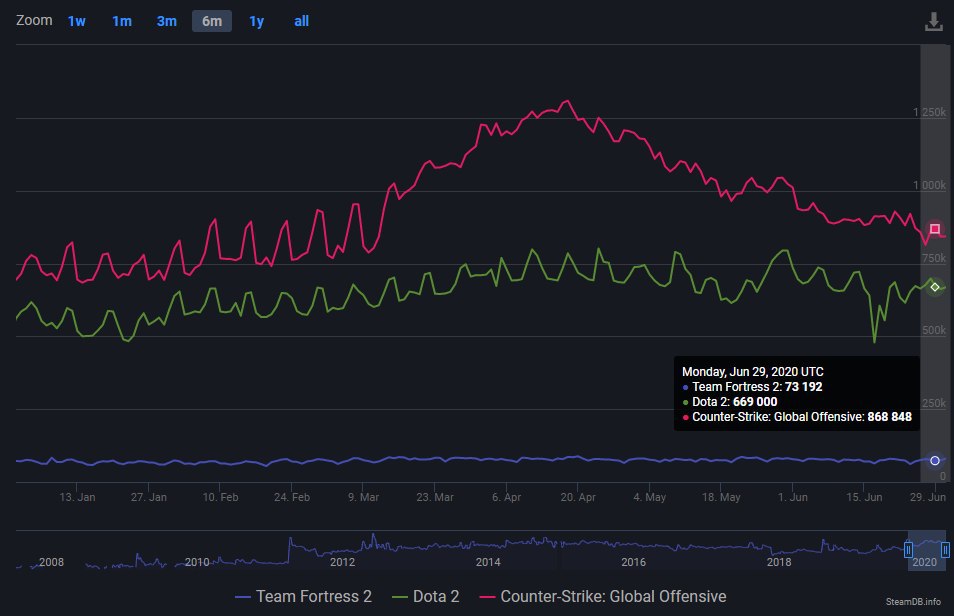The width and height of the screenshot is (954, 616).
Task: Click the 2018 label in navigator
Action: click(779, 562)
